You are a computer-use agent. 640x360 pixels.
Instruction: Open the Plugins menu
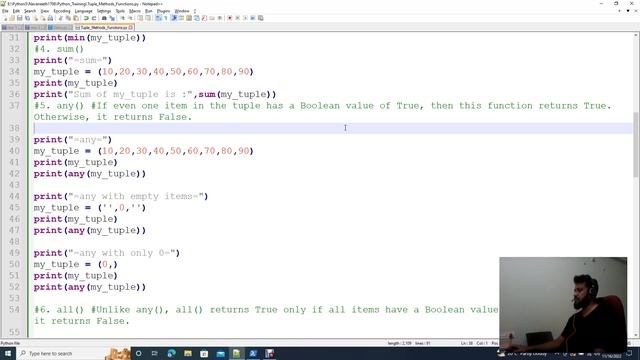point(163,11)
